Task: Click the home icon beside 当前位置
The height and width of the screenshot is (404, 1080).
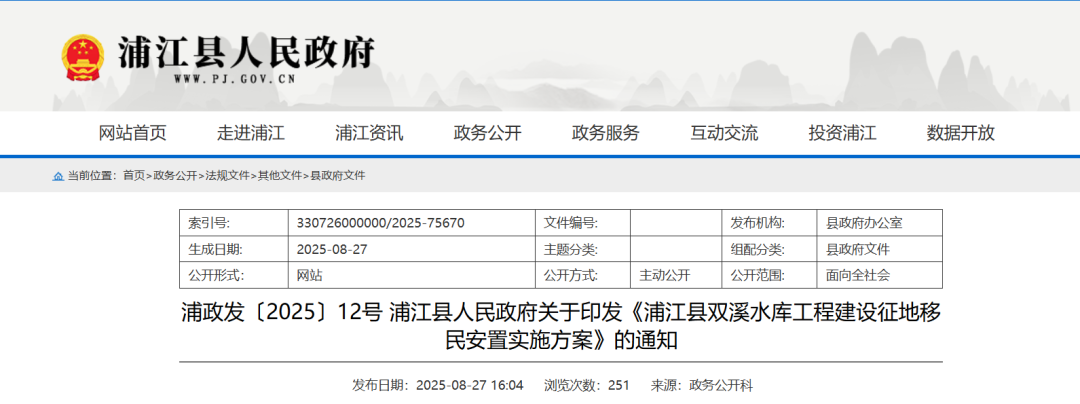Action: tap(58, 176)
